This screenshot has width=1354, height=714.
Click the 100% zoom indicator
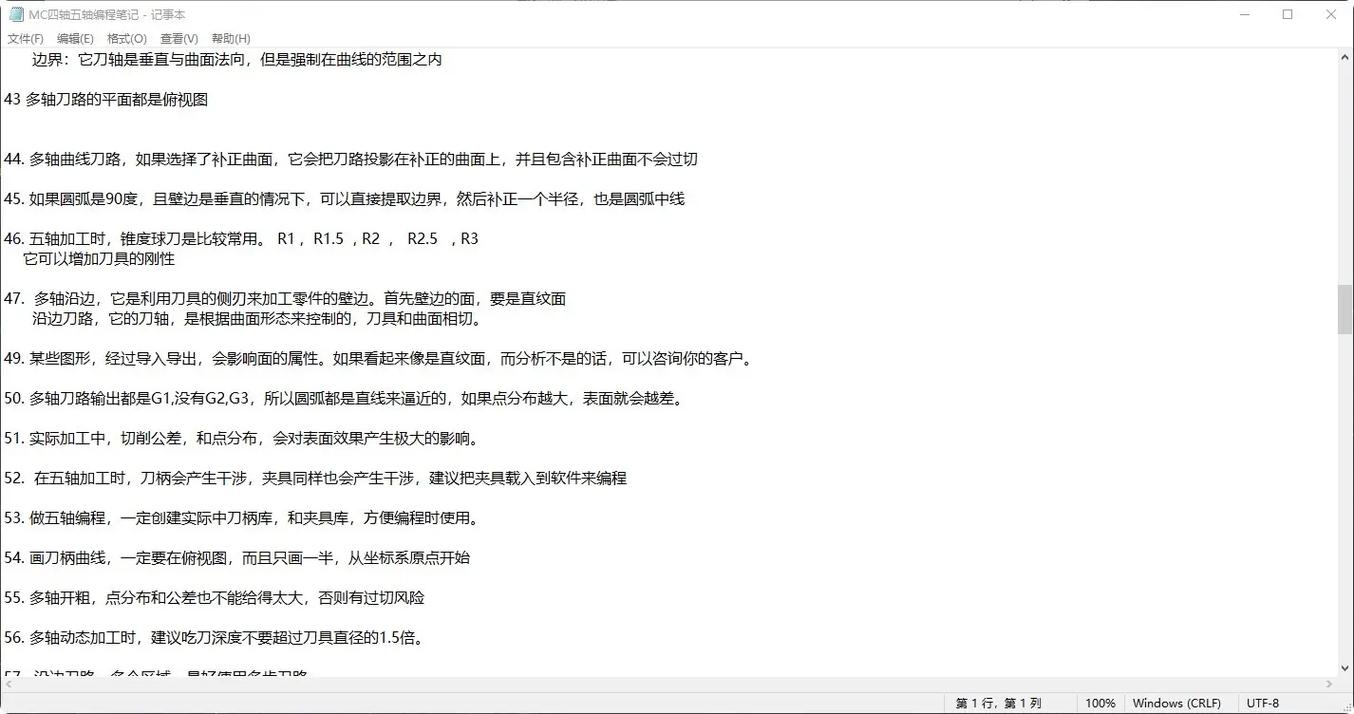point(1100,703)
